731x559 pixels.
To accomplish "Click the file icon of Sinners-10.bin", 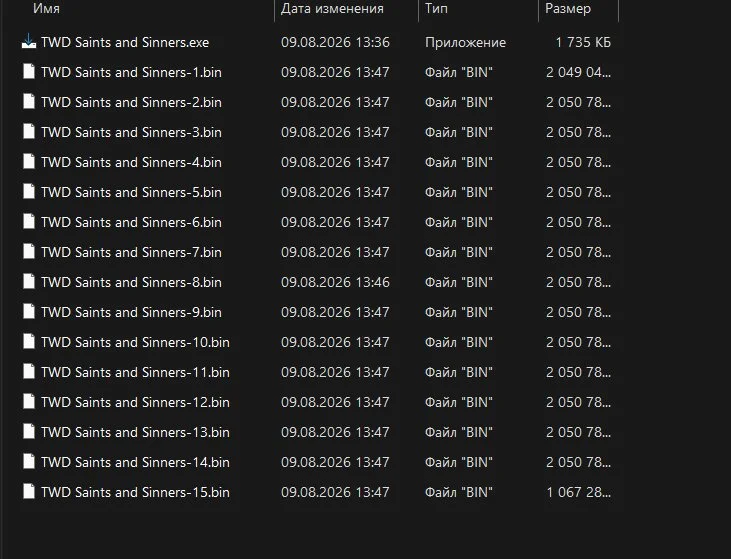I will (29, 342).
